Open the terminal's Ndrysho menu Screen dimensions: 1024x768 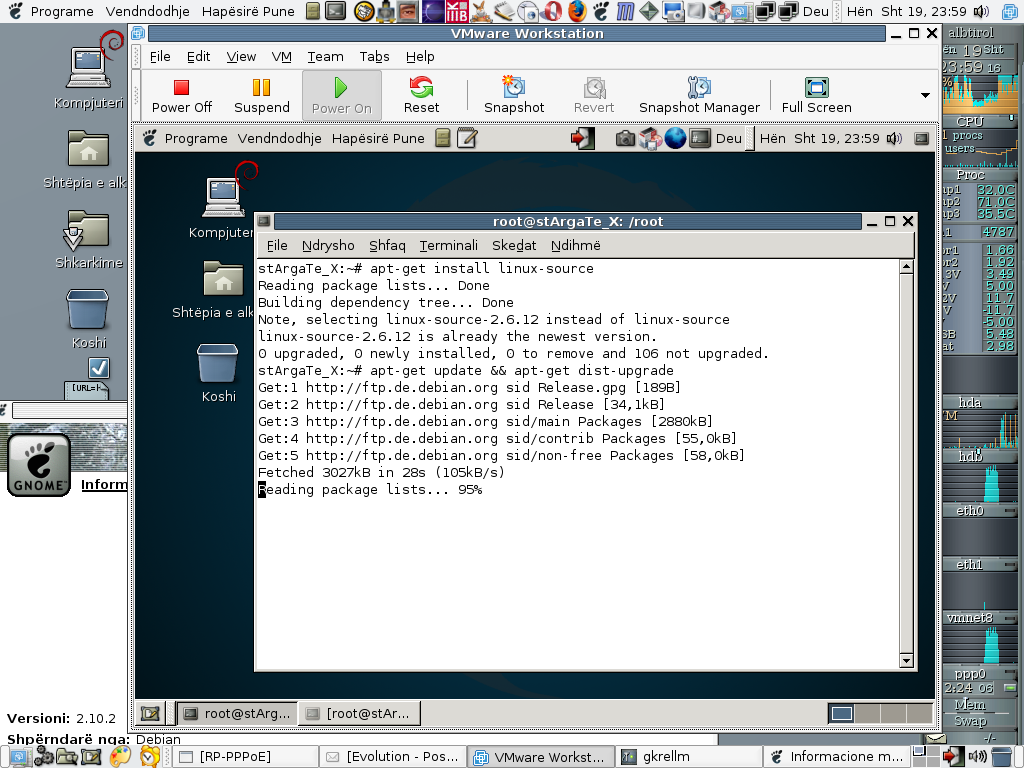tap(328, 246)
